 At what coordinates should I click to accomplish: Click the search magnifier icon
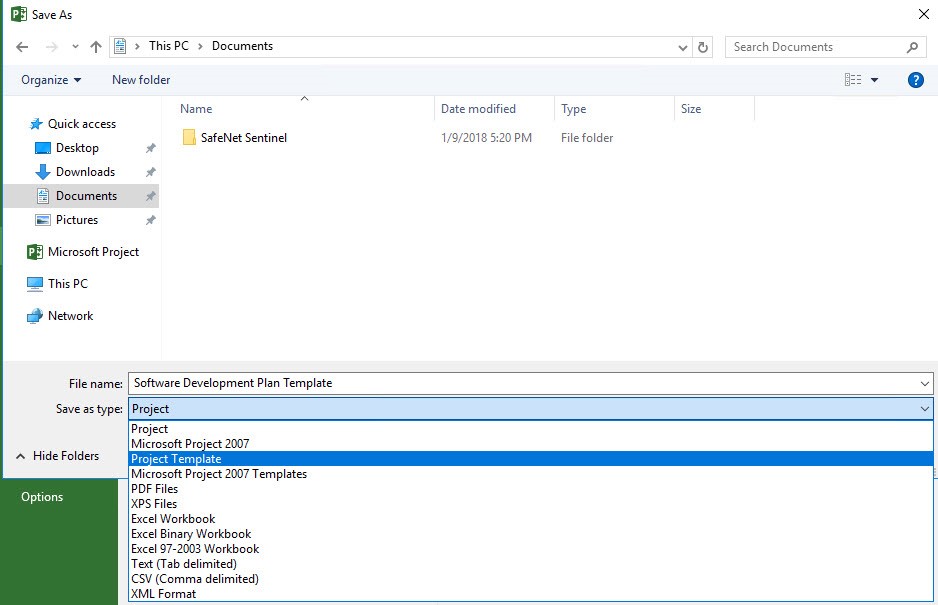click(x=912, y=47)
